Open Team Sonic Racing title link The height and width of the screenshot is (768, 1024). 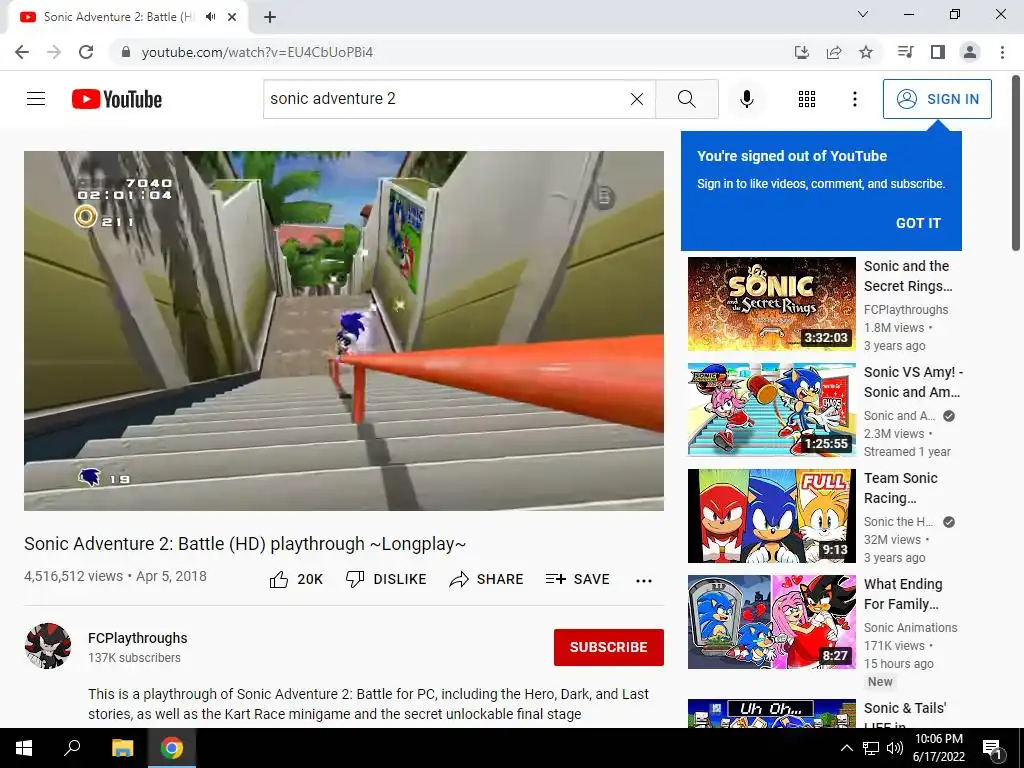click(x=901, y=488)
